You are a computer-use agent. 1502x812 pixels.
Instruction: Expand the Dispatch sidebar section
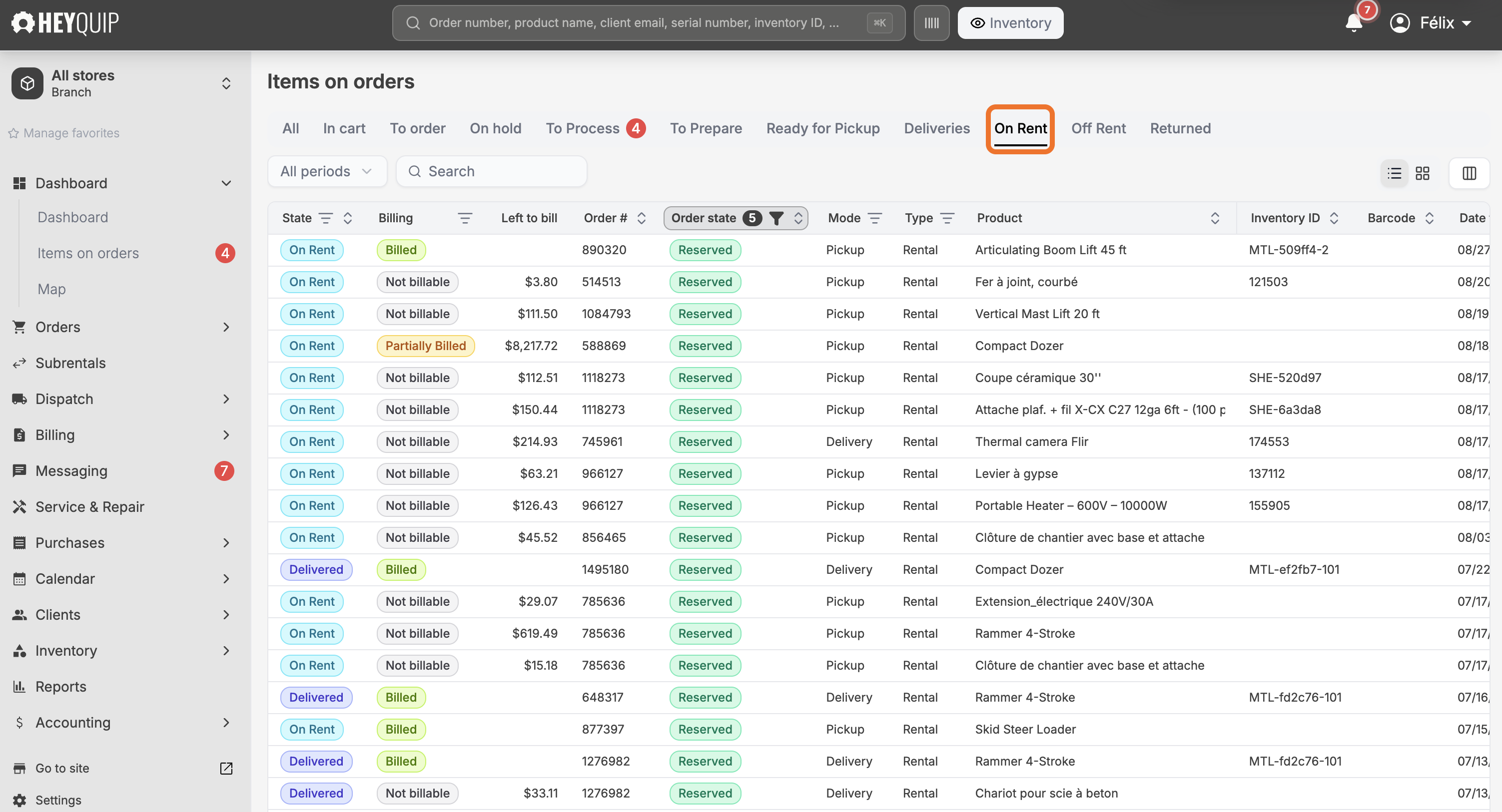coord(226,399)
